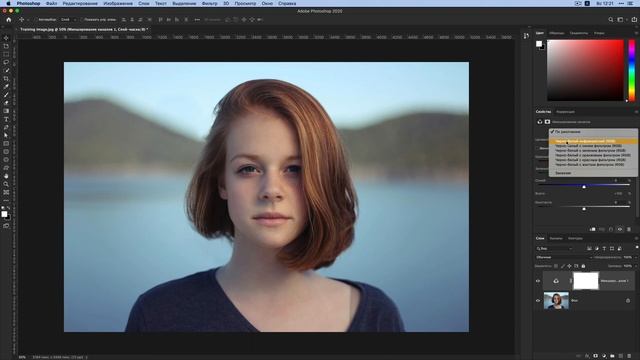Open the Move tool preset picker arrow
Screen dimensions: 640x360
point(27,20)
